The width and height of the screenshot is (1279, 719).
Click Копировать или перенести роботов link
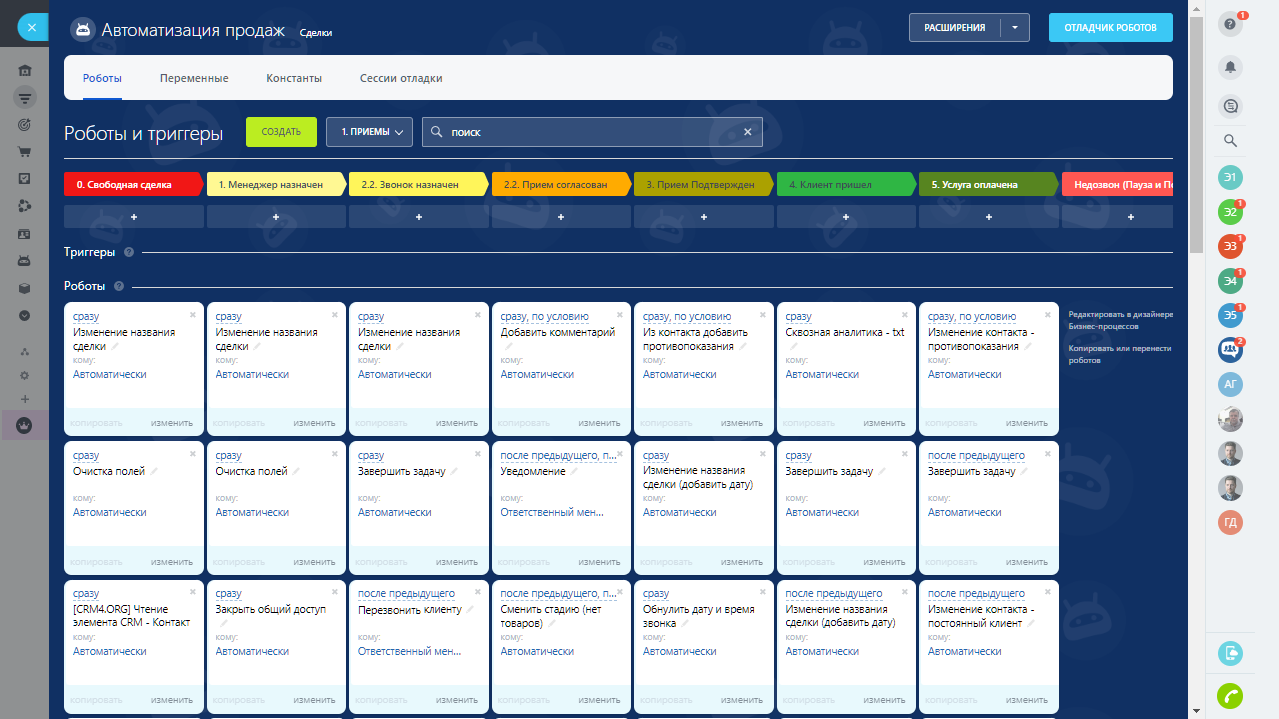click(1119, 354)
